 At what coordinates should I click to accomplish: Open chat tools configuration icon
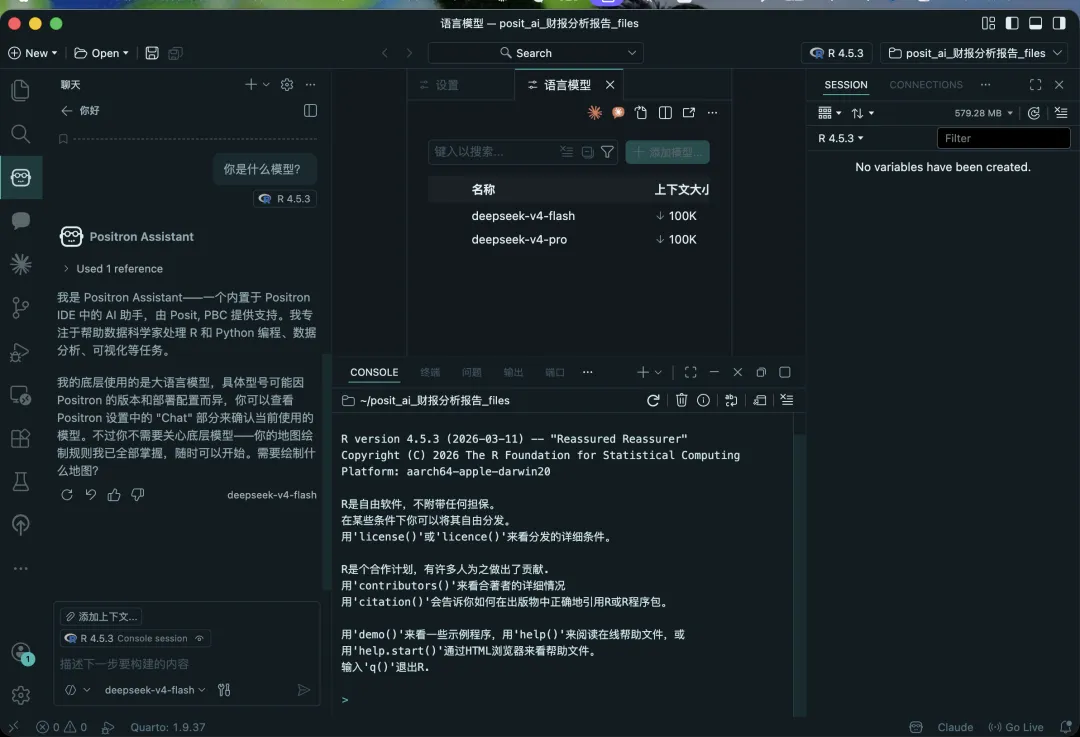click(x=224, y=689)
